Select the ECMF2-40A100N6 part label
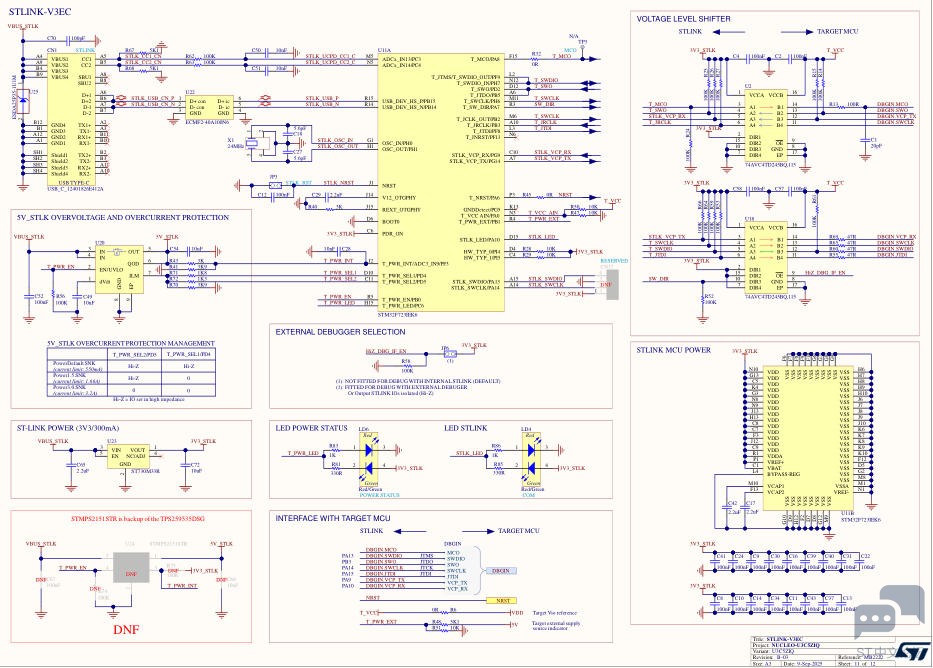Image resolution: width=933 pixels, height=668 pixels. coord(207,121)
